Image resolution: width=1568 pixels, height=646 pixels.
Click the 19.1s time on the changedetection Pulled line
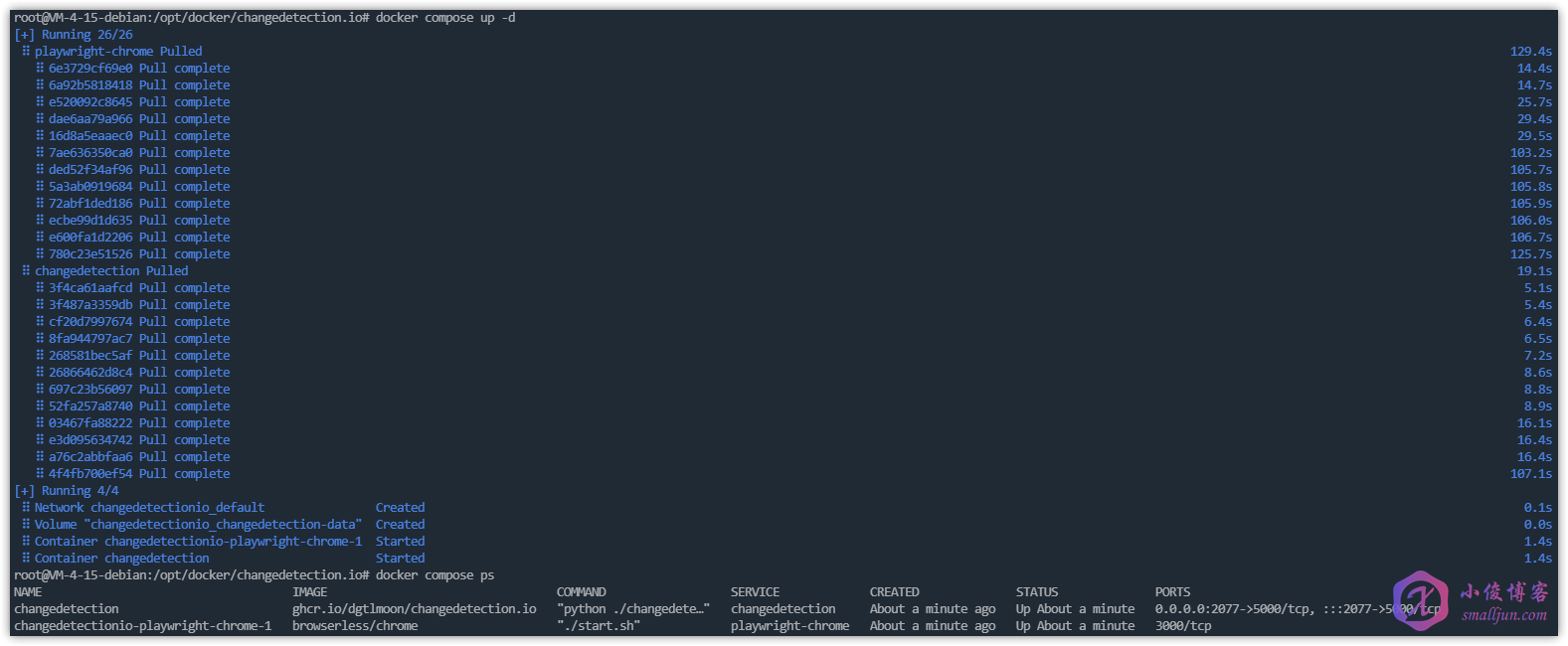click(x=1534, y=271)
